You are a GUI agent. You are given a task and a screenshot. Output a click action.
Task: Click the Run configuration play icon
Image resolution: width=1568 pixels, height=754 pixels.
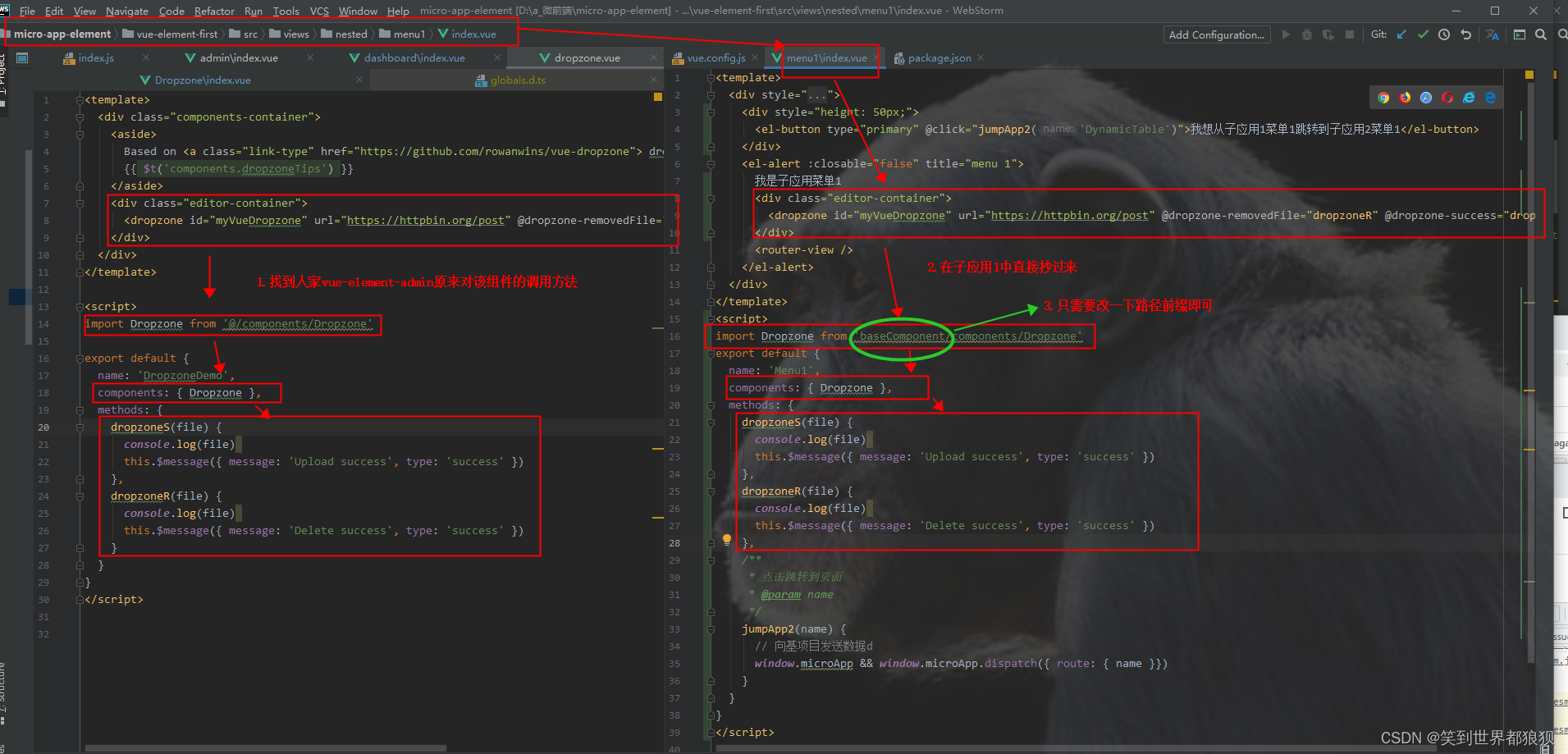1286,34
